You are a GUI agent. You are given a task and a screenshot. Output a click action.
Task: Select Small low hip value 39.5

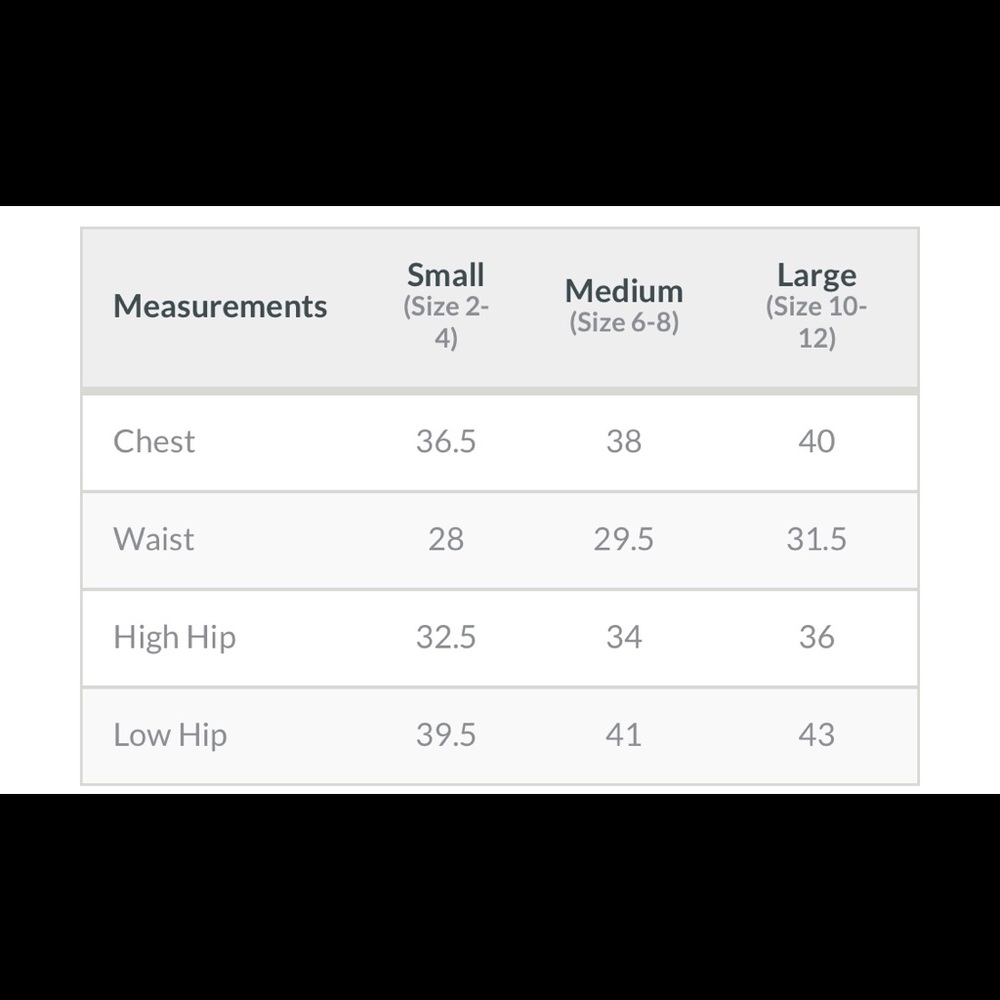pos(446,735)
